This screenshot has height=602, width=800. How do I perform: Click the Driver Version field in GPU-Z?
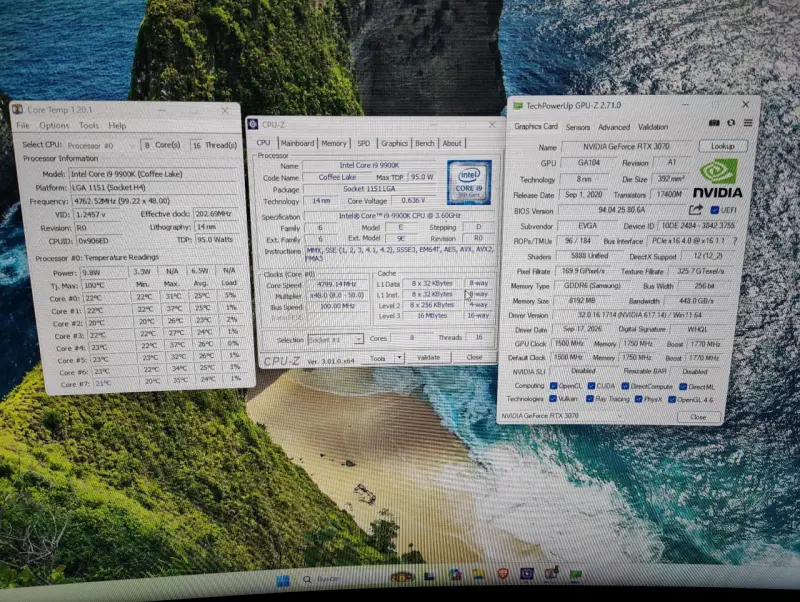coord(639,315)
